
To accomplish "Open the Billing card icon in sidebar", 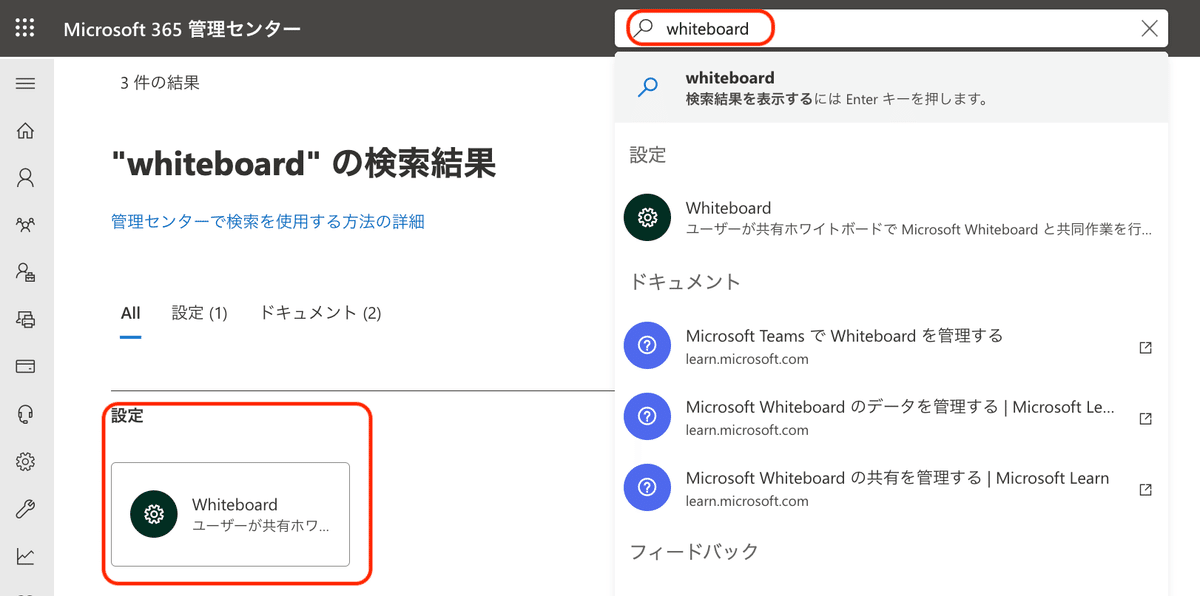I will [26, 366].
